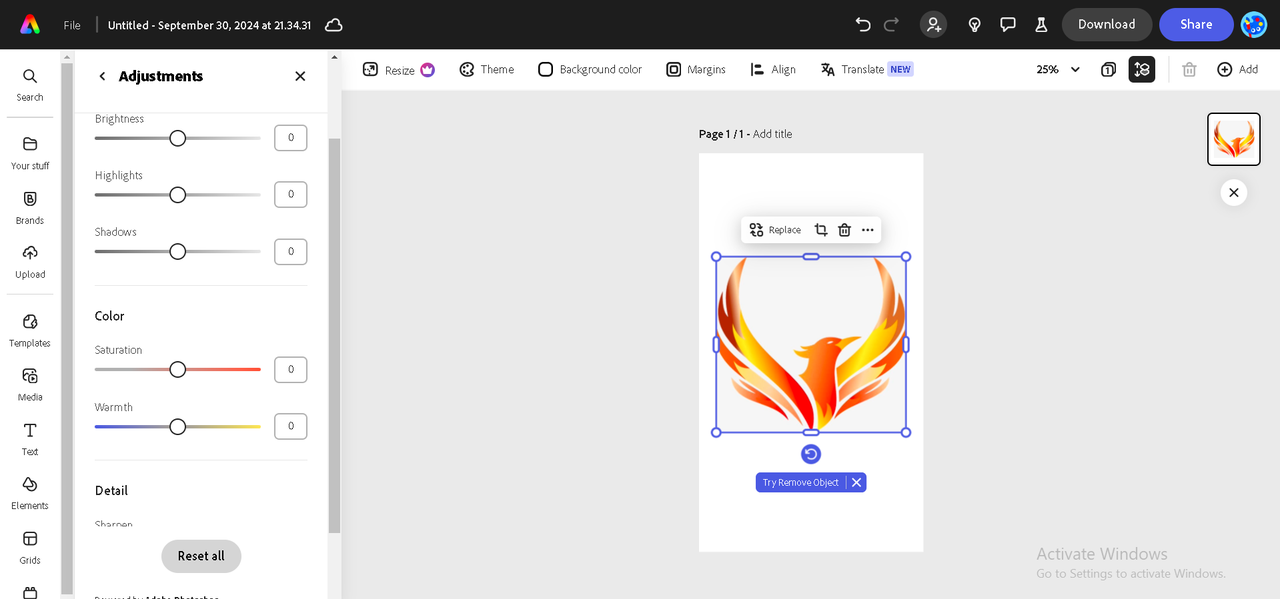Open the Templates panel

[30, 331]
